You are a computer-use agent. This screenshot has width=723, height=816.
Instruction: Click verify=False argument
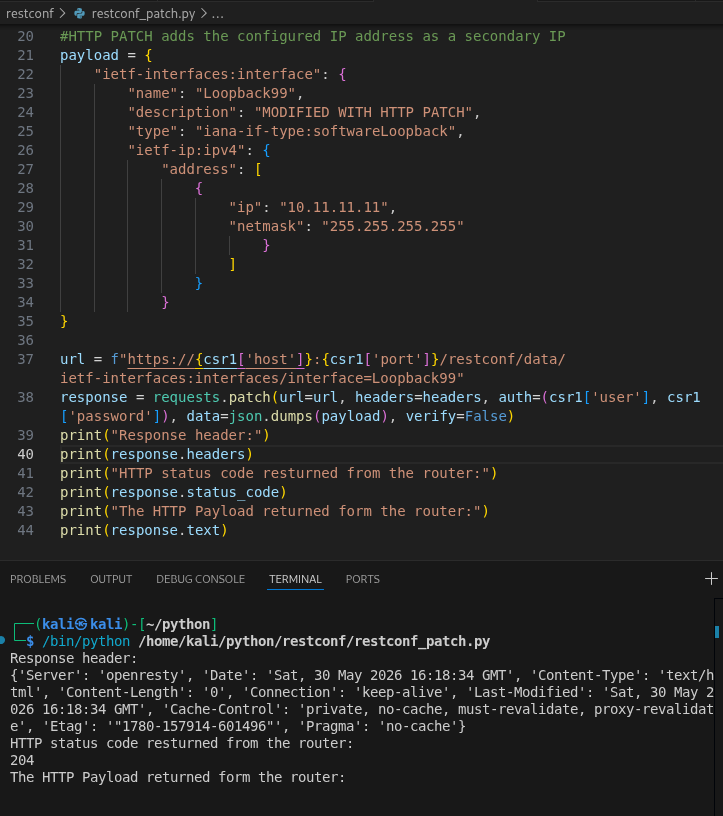pos(456,416)
